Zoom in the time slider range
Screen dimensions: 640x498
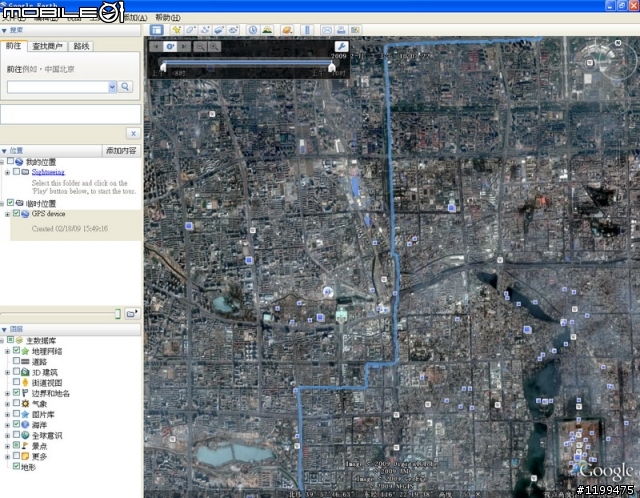[x=214, y=47]
